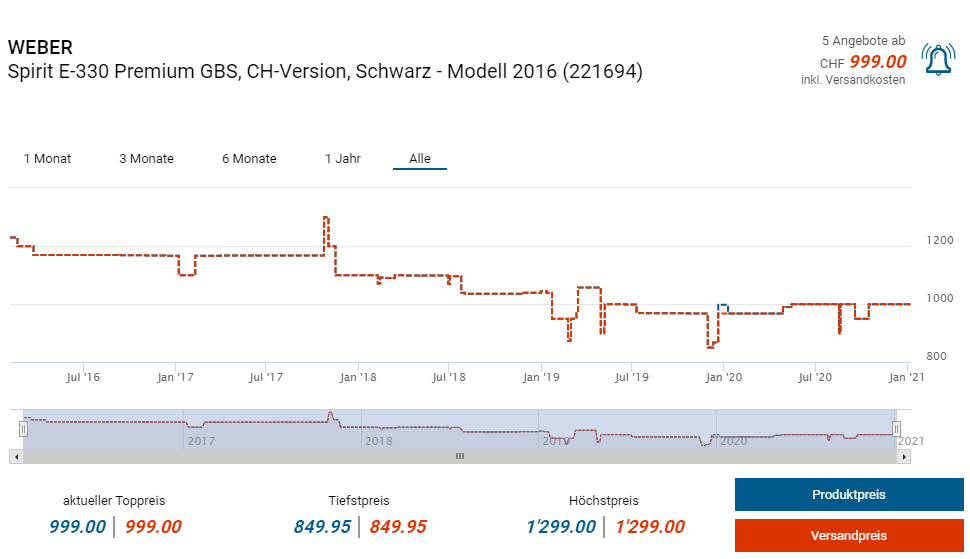Click the Höchstpreis 1'299.00 red value

(650, 527)
